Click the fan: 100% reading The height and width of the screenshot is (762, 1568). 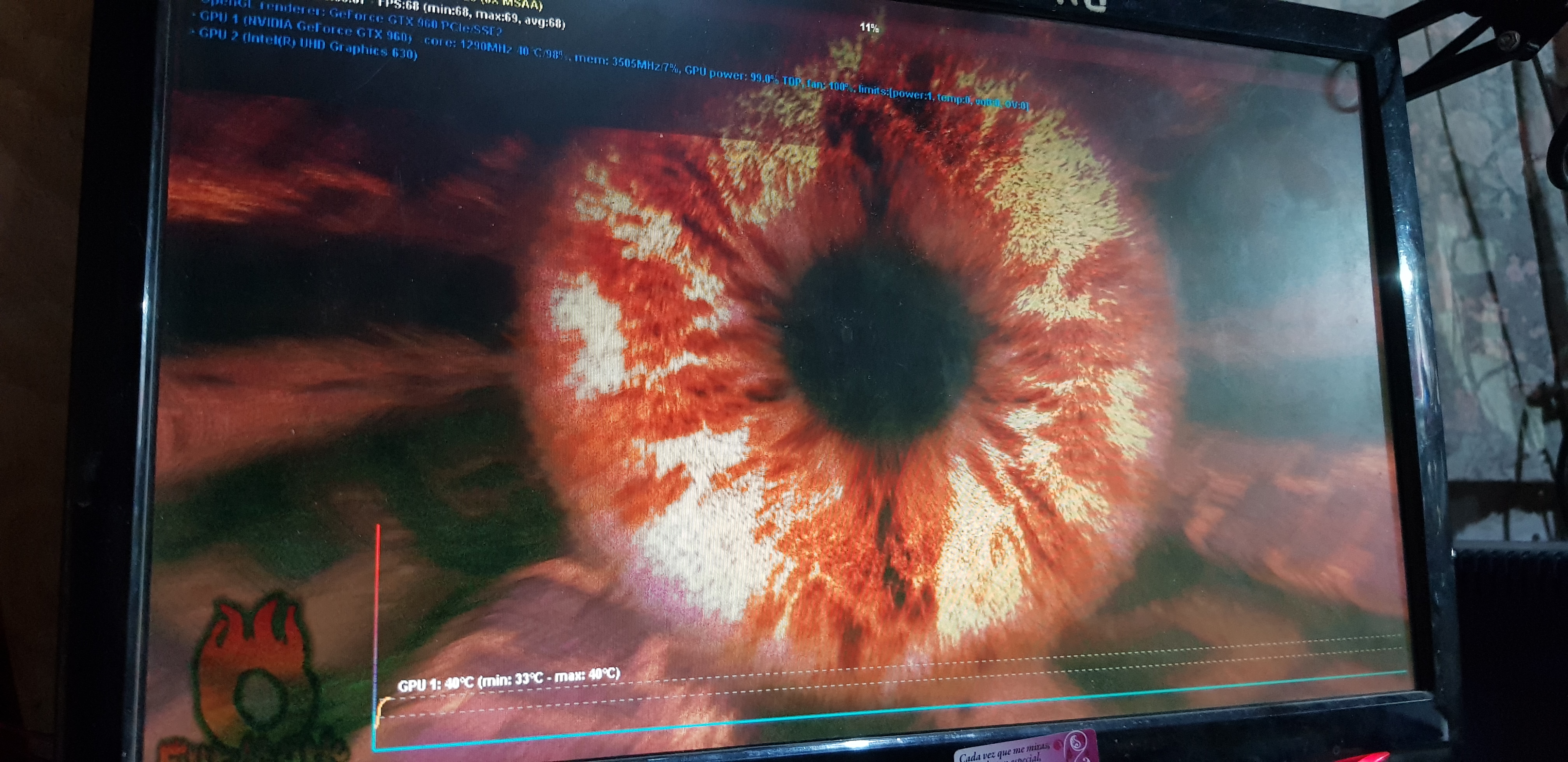[830, 86]
